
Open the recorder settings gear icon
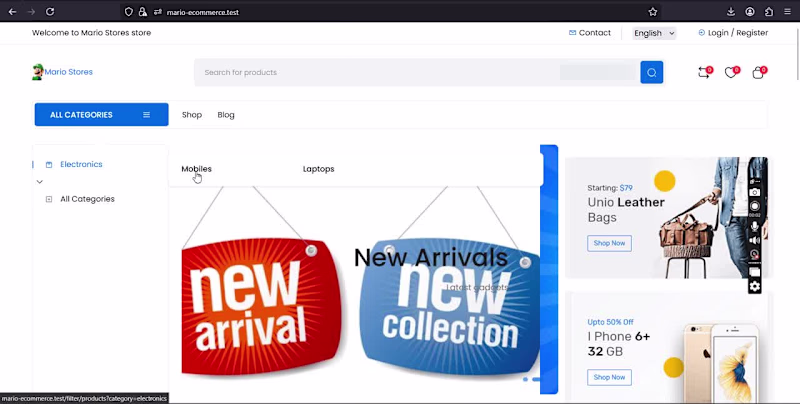pyautogui.click(x=755, y=286)
